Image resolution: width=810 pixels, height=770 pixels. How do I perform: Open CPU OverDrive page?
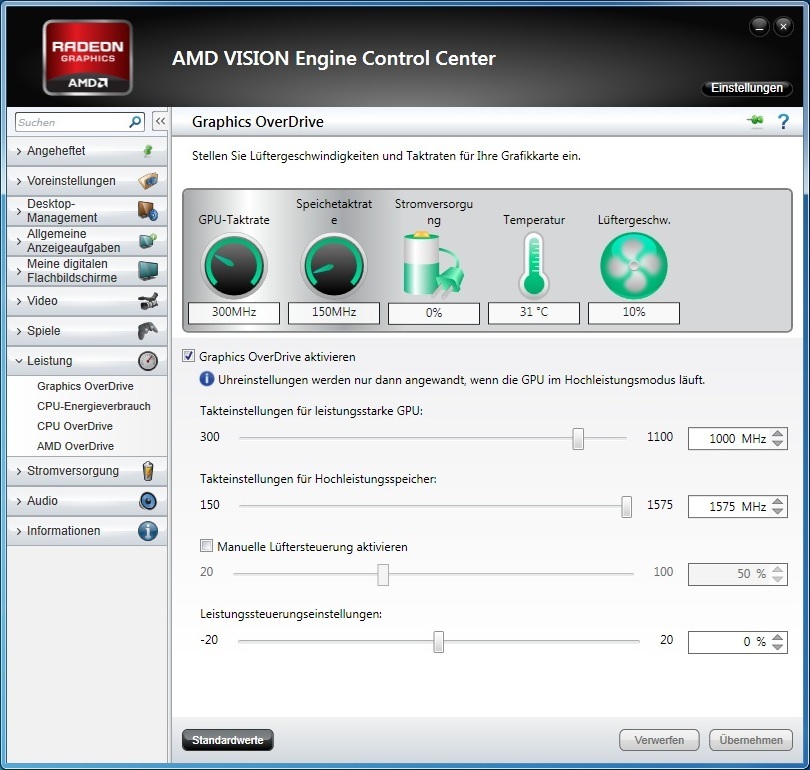point(75,426)
